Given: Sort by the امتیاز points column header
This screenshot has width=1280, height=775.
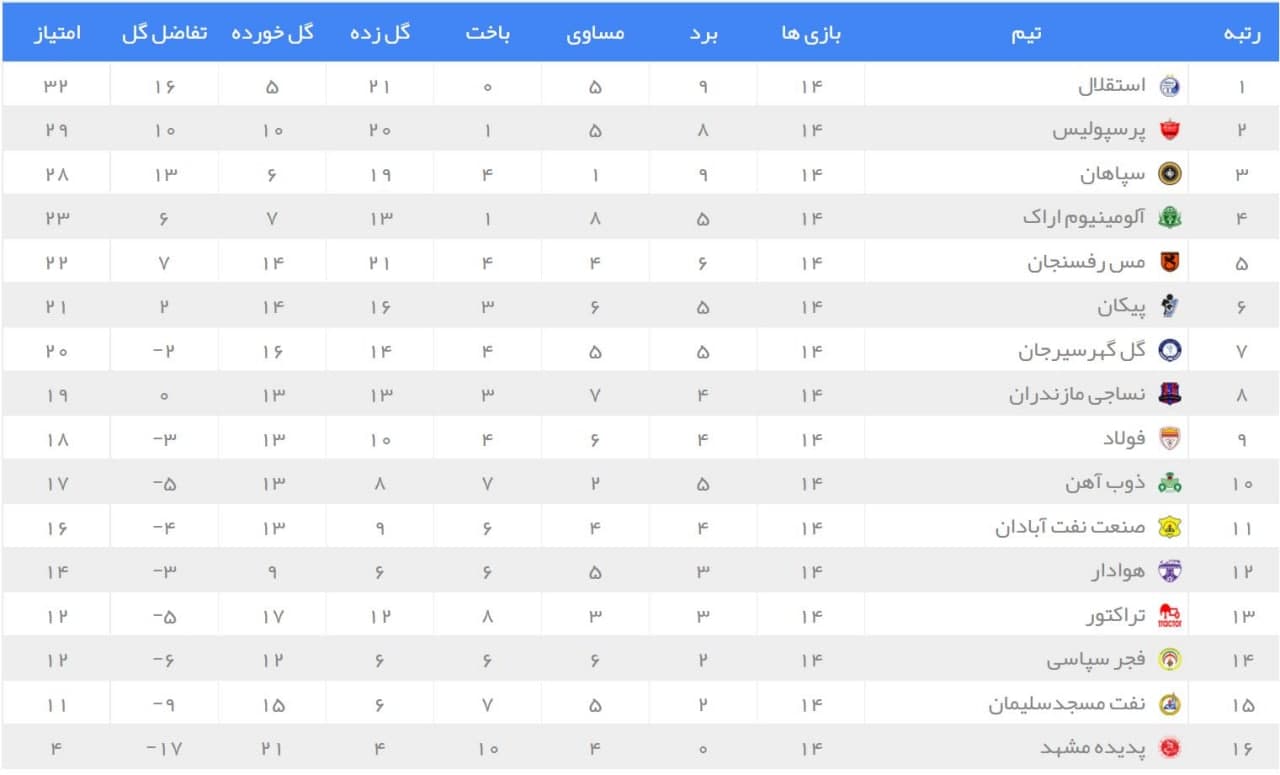Looking at the screenshot, I should [57, 33].
